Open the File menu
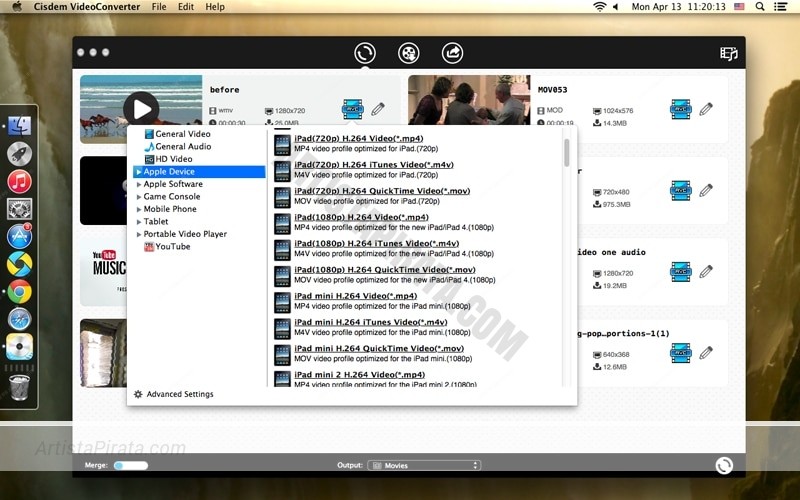 pos(159,7)
